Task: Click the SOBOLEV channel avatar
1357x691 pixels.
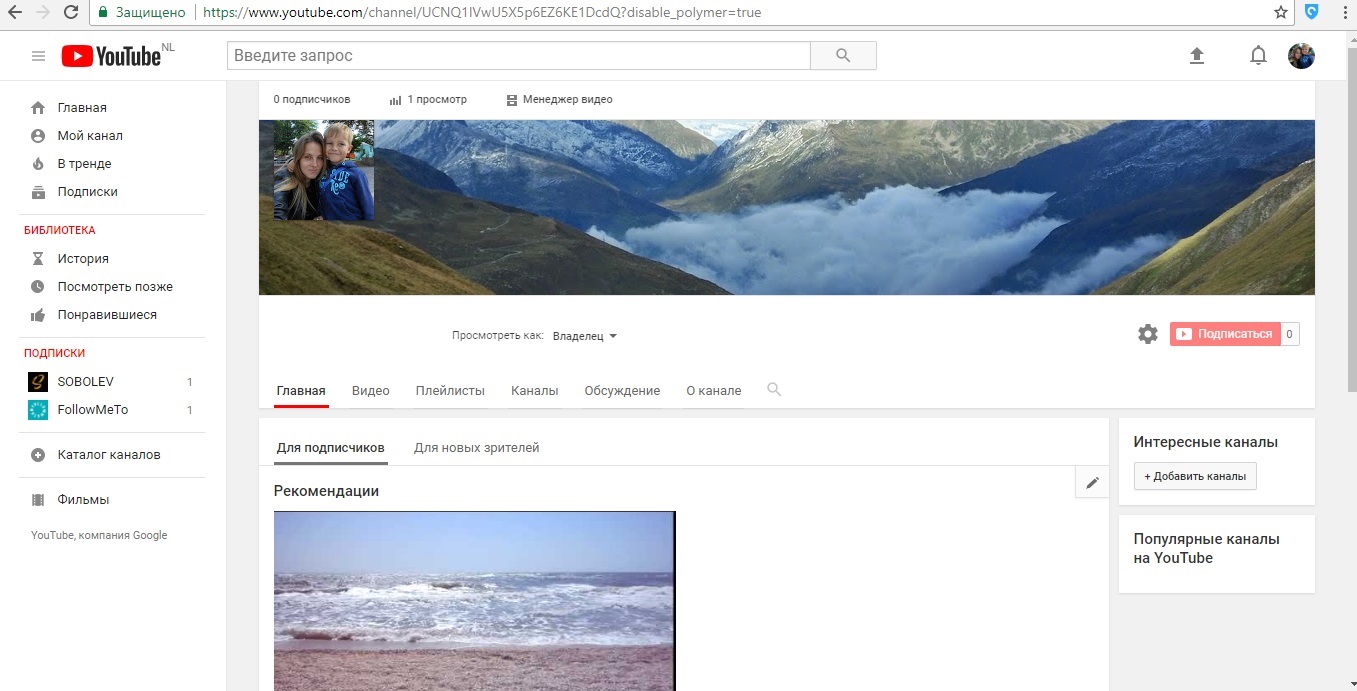Action: [38, 382]
